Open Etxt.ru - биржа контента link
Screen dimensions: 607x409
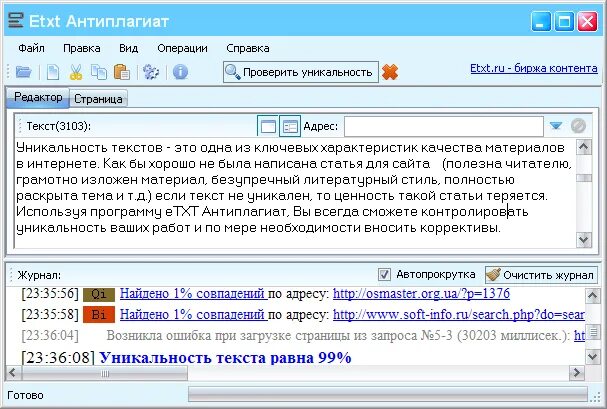[x=534, y=68]
